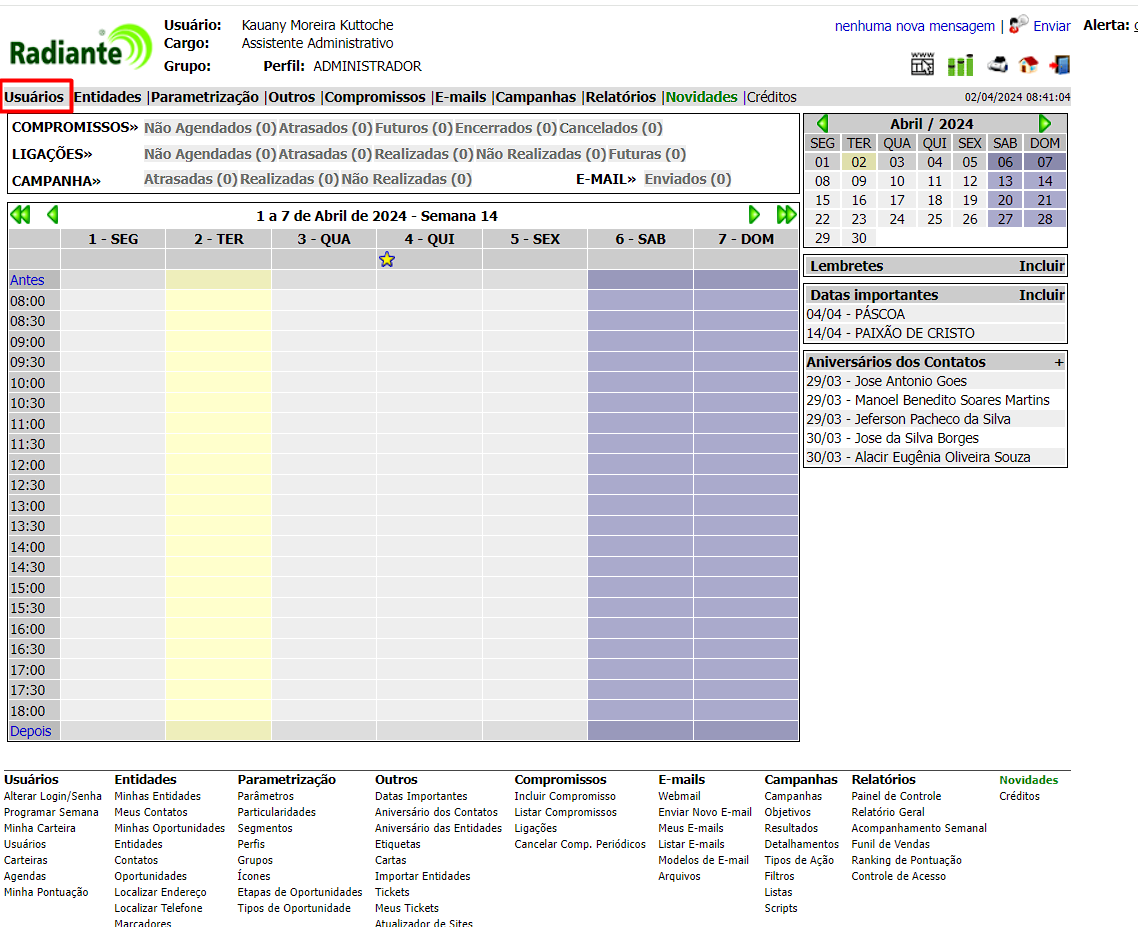Screen dimensions: 1138x927
Task: Click the printer icon
Action: click(x=997, y=65)
